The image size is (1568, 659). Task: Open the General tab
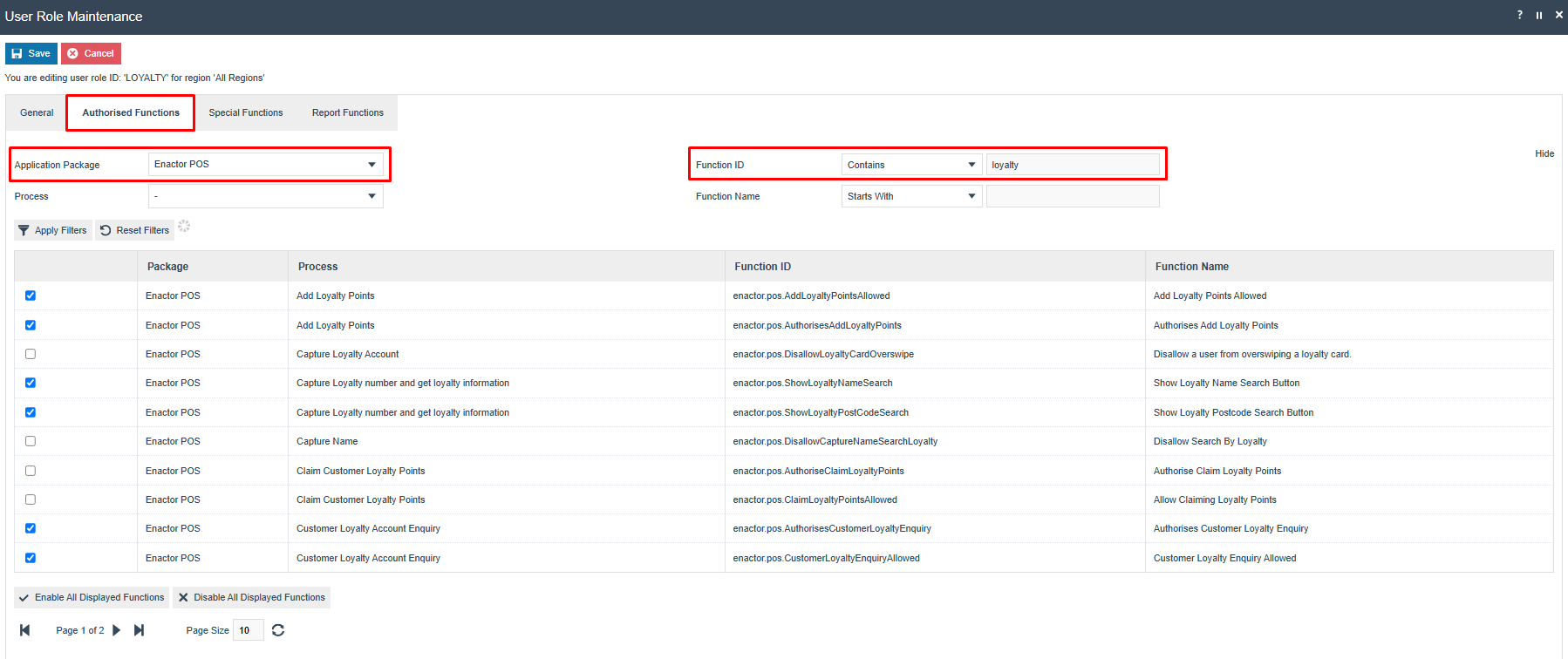point(37,112)
